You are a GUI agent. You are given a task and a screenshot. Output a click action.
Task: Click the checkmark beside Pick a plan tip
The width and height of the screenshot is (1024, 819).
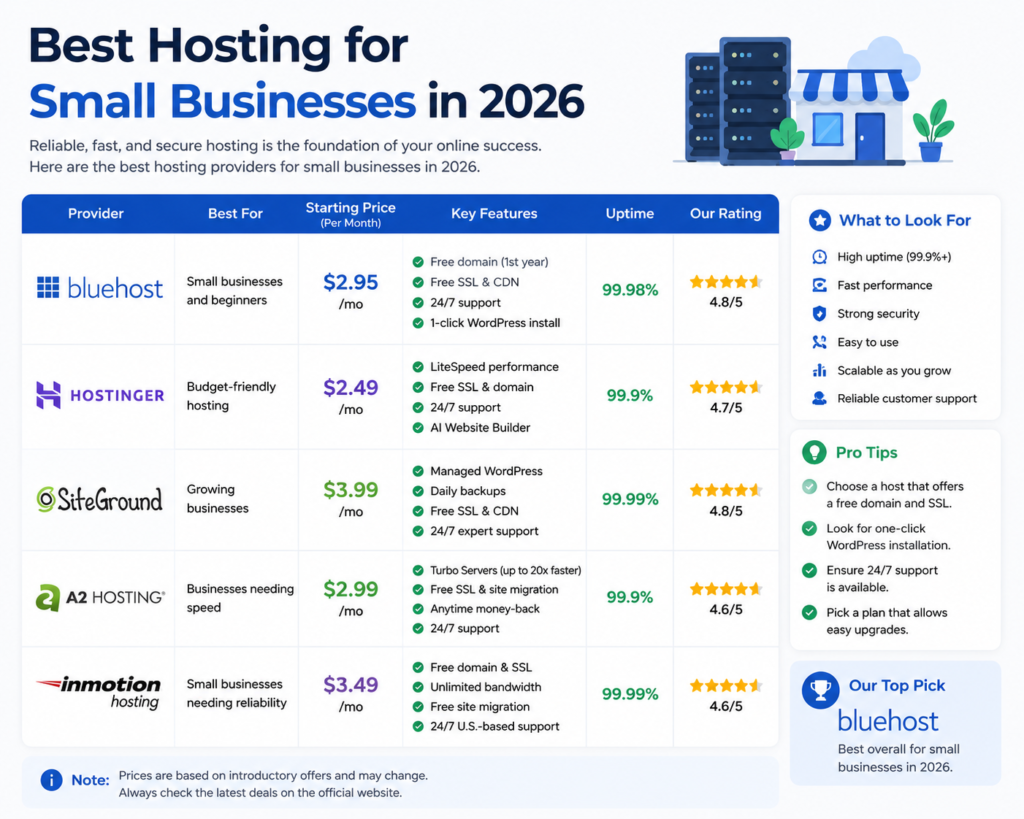coord(809,613)
